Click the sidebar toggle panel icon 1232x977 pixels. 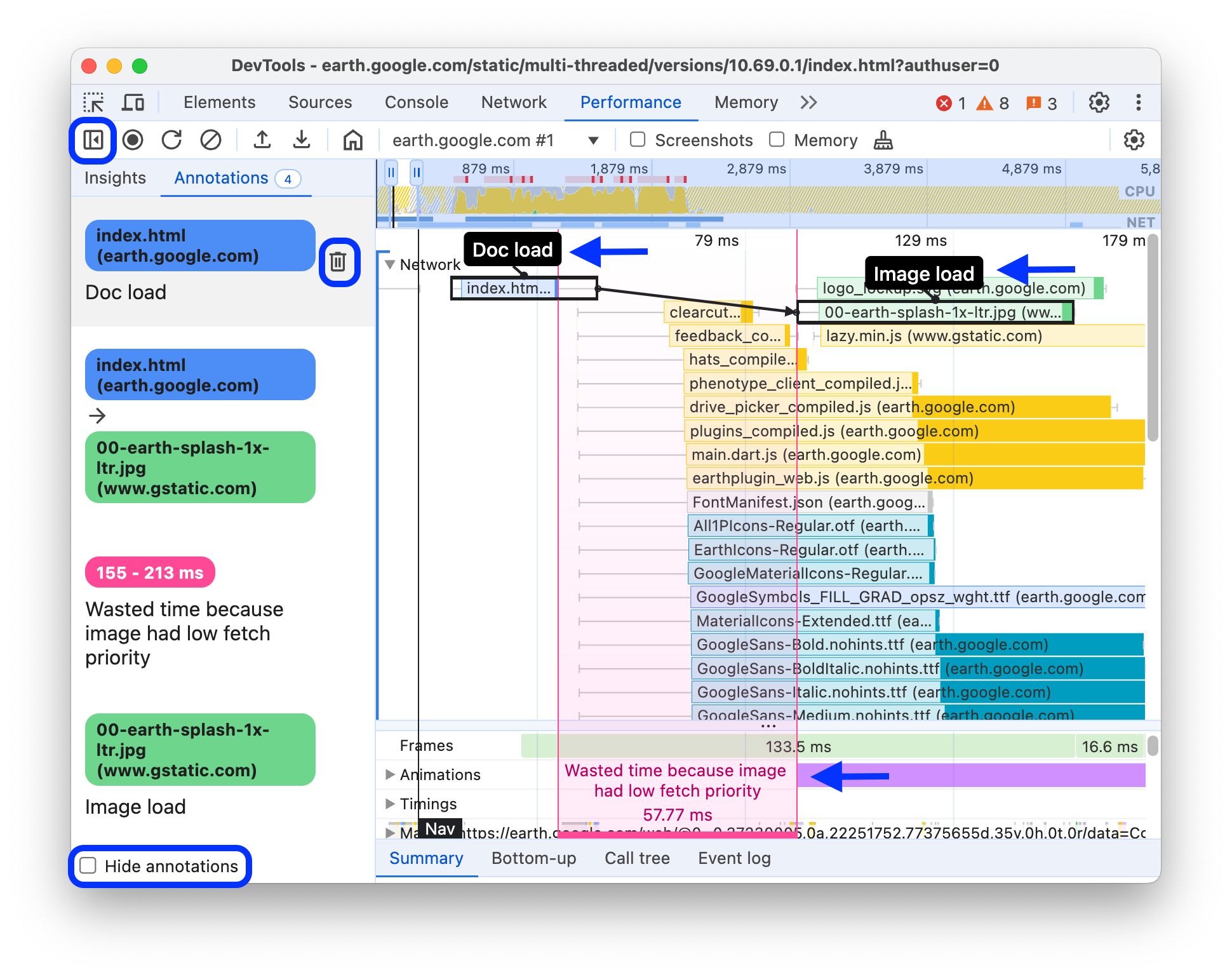click(x=94, y=140)
